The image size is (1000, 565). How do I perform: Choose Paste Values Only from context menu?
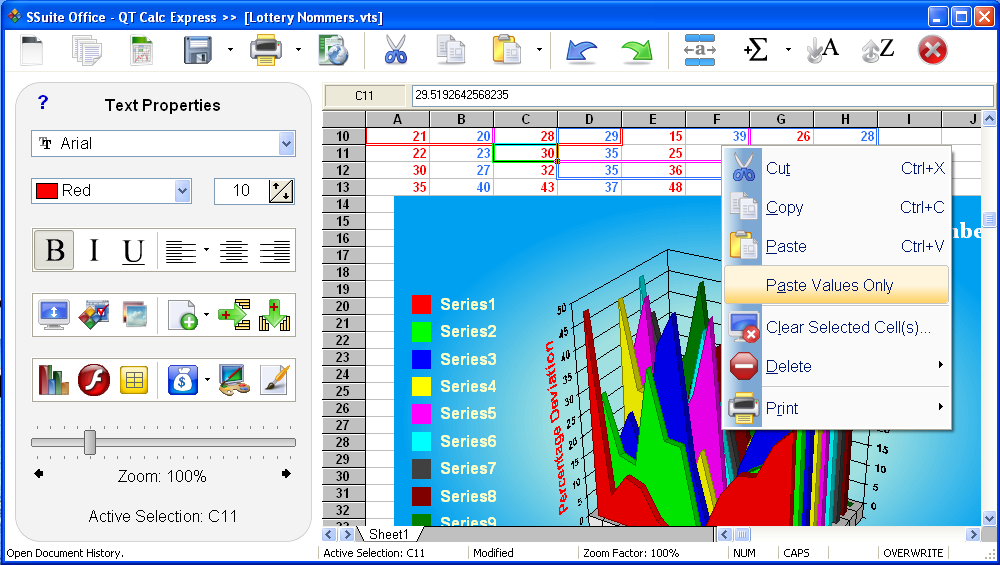coord(829,286)
